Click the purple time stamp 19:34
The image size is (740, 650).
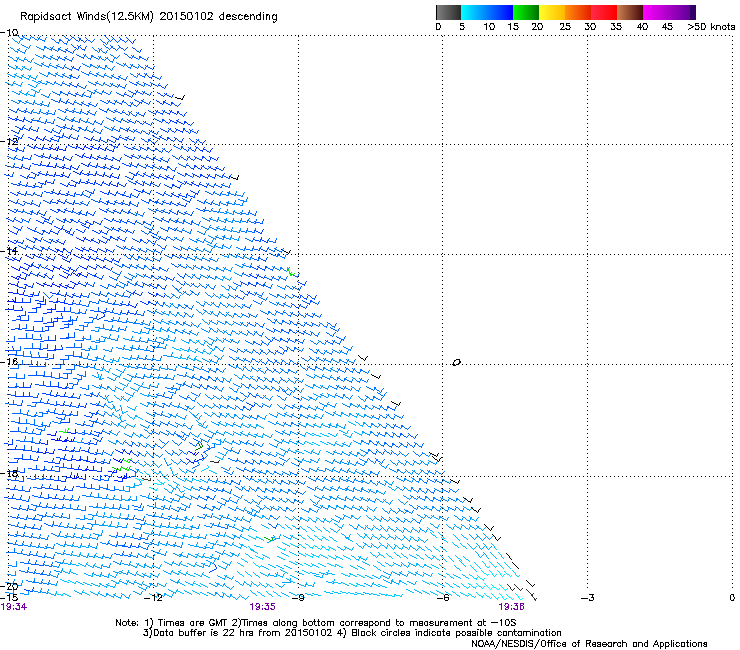14,607
